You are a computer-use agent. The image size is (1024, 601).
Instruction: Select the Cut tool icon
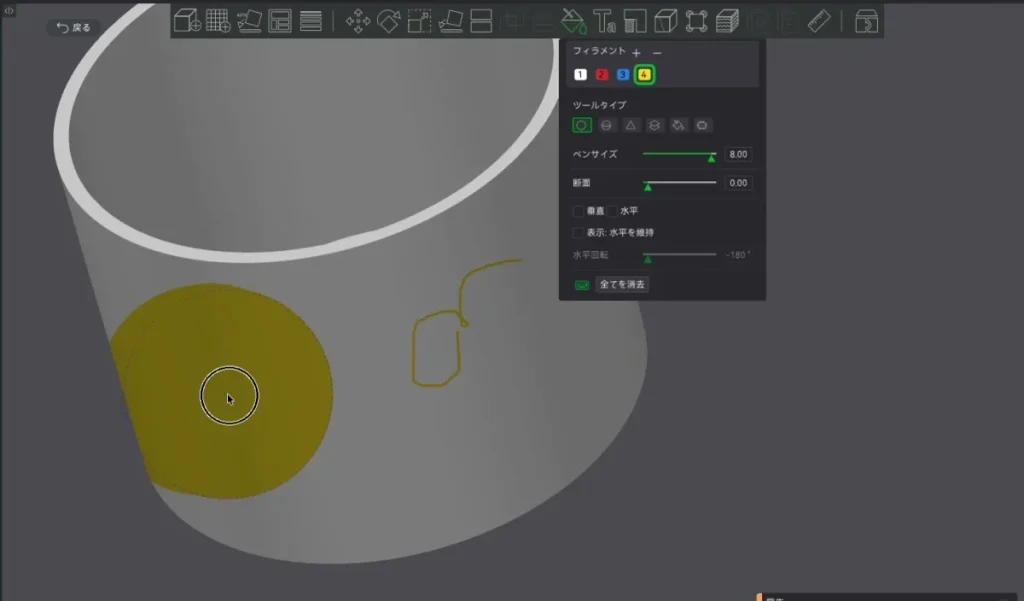click(x=481, y=21)
